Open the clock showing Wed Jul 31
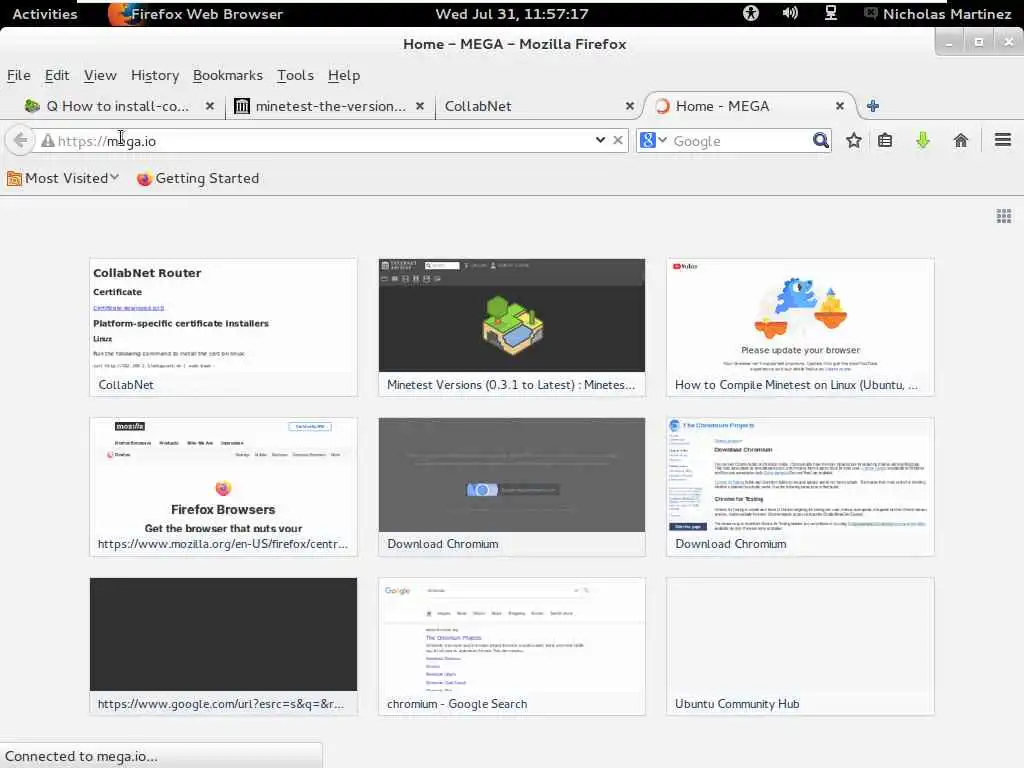 click(x=511, y=14)
